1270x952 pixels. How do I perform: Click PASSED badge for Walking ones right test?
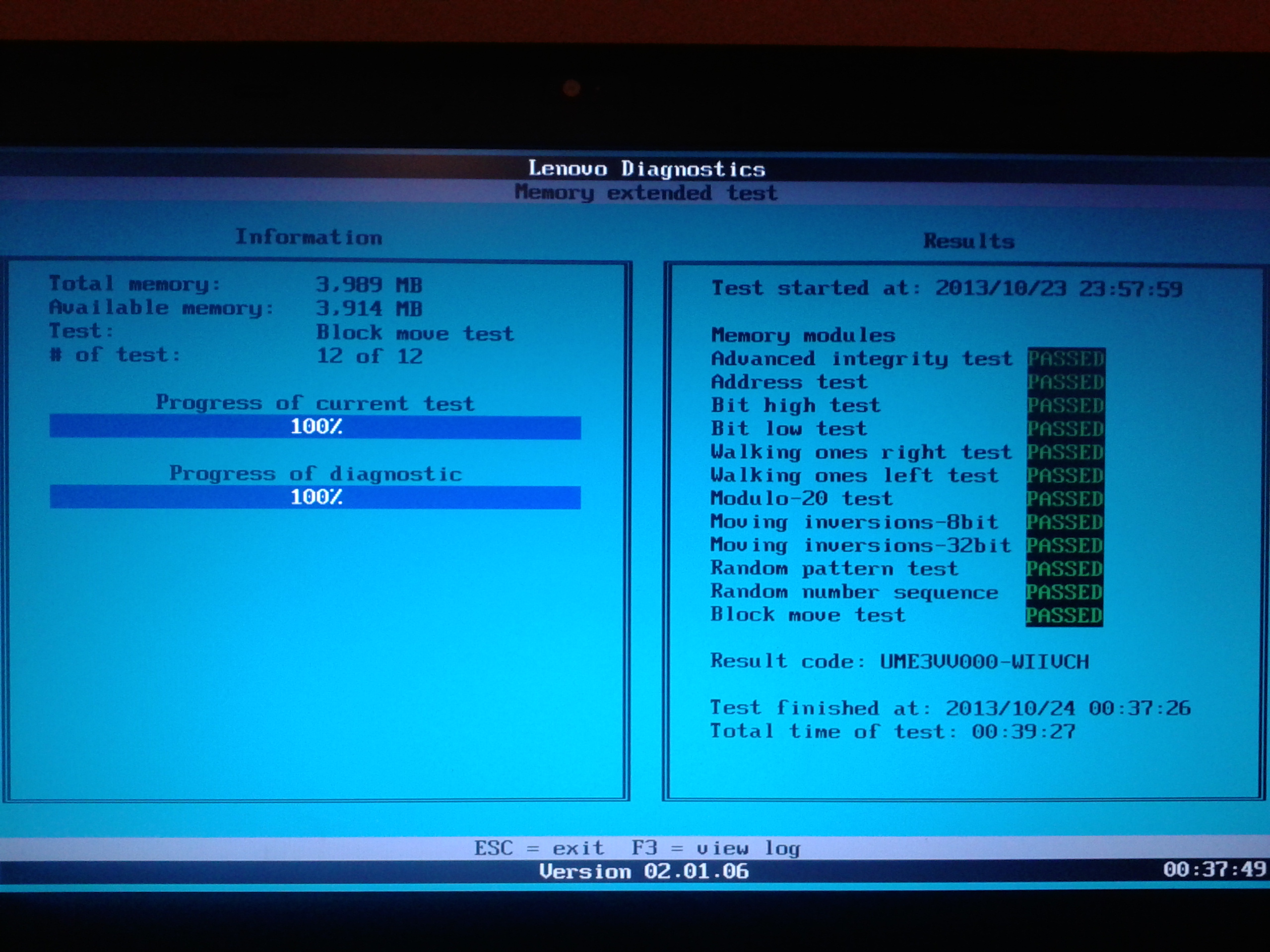coord(1066,452)
